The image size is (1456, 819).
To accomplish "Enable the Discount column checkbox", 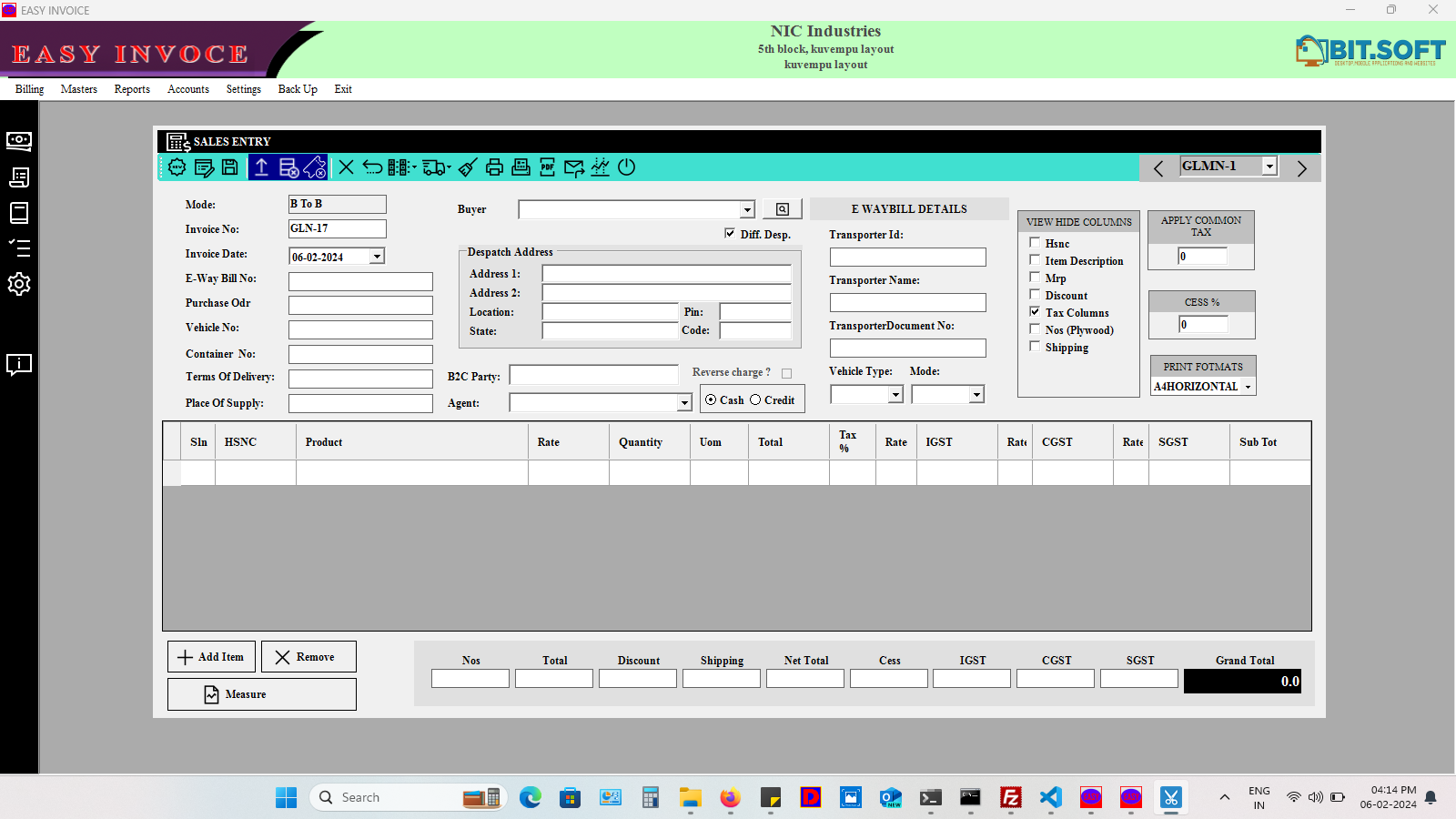I will tap(1035, 294).
